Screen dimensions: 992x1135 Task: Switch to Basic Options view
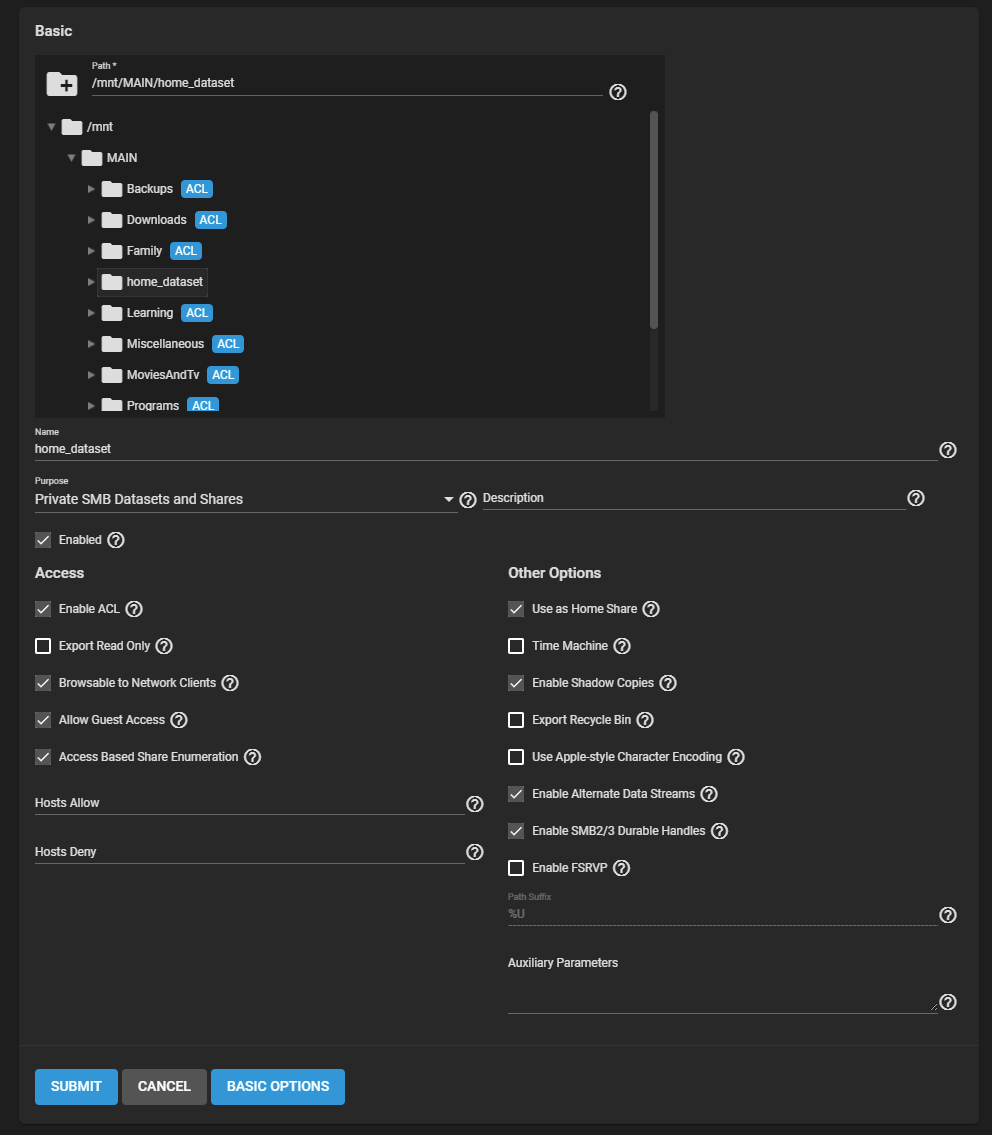[x=278, y=1086]
